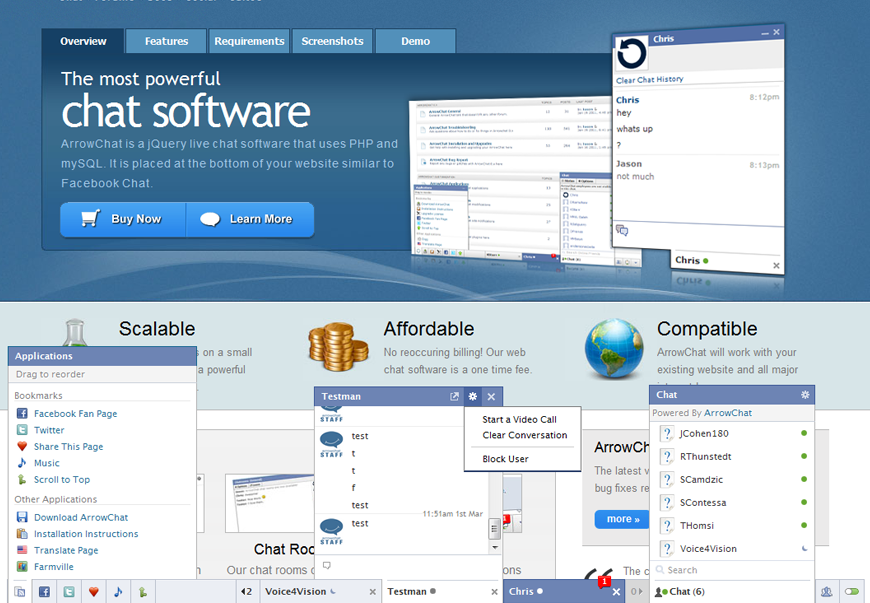Open chat with SContessa
Screen dimensions: 870x603
click(732, 503)
